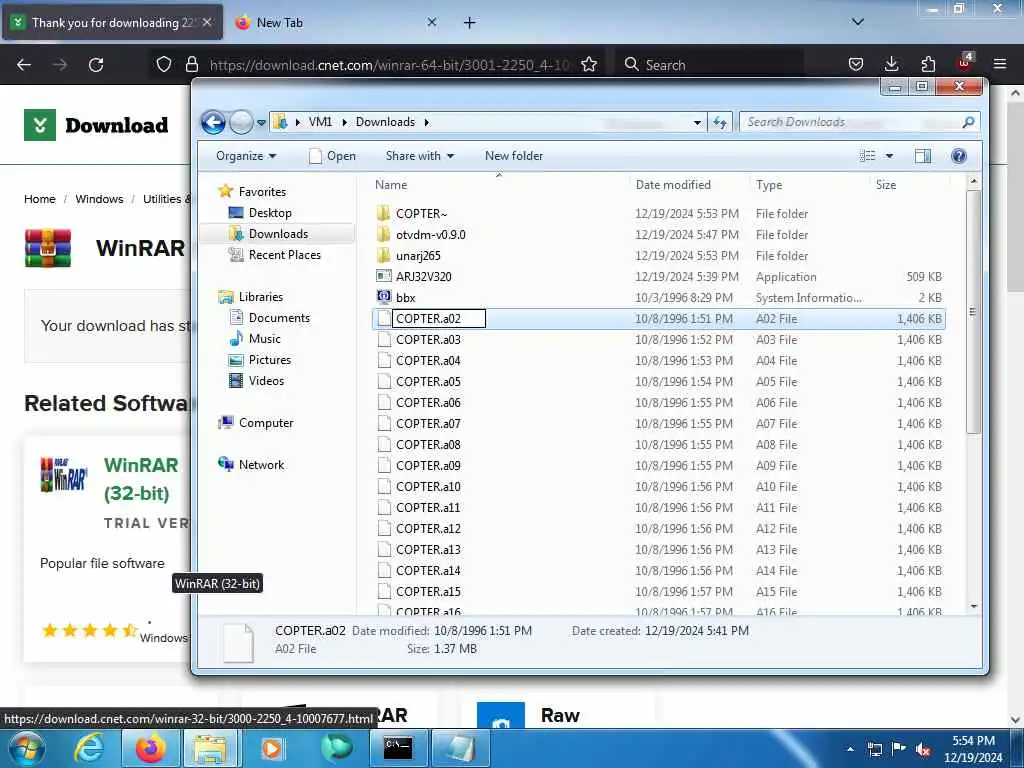This screenshot has height=768, width=1024.
Task: Launch Internet Explorer from taskbar
Action: pos(89,748)
